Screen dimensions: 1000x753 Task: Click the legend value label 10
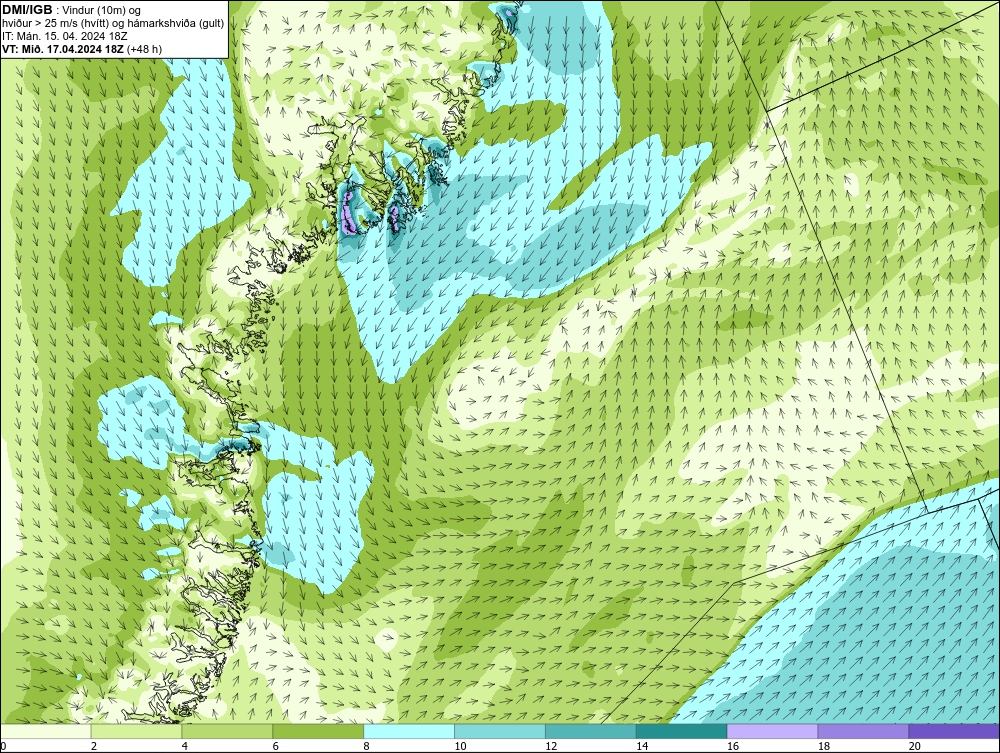pos(460,746)
